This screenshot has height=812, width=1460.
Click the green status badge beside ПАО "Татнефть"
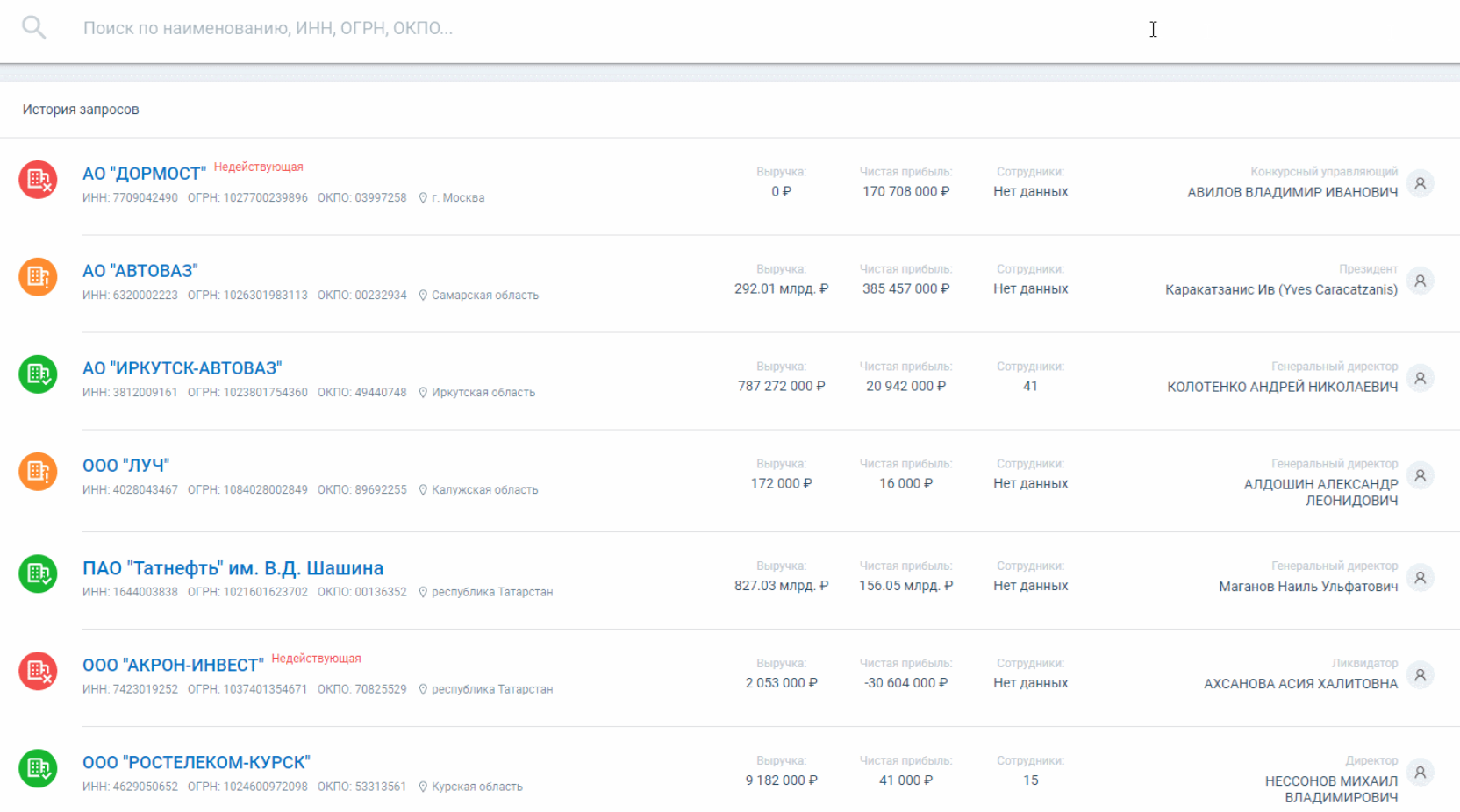[x=38, y=575]
